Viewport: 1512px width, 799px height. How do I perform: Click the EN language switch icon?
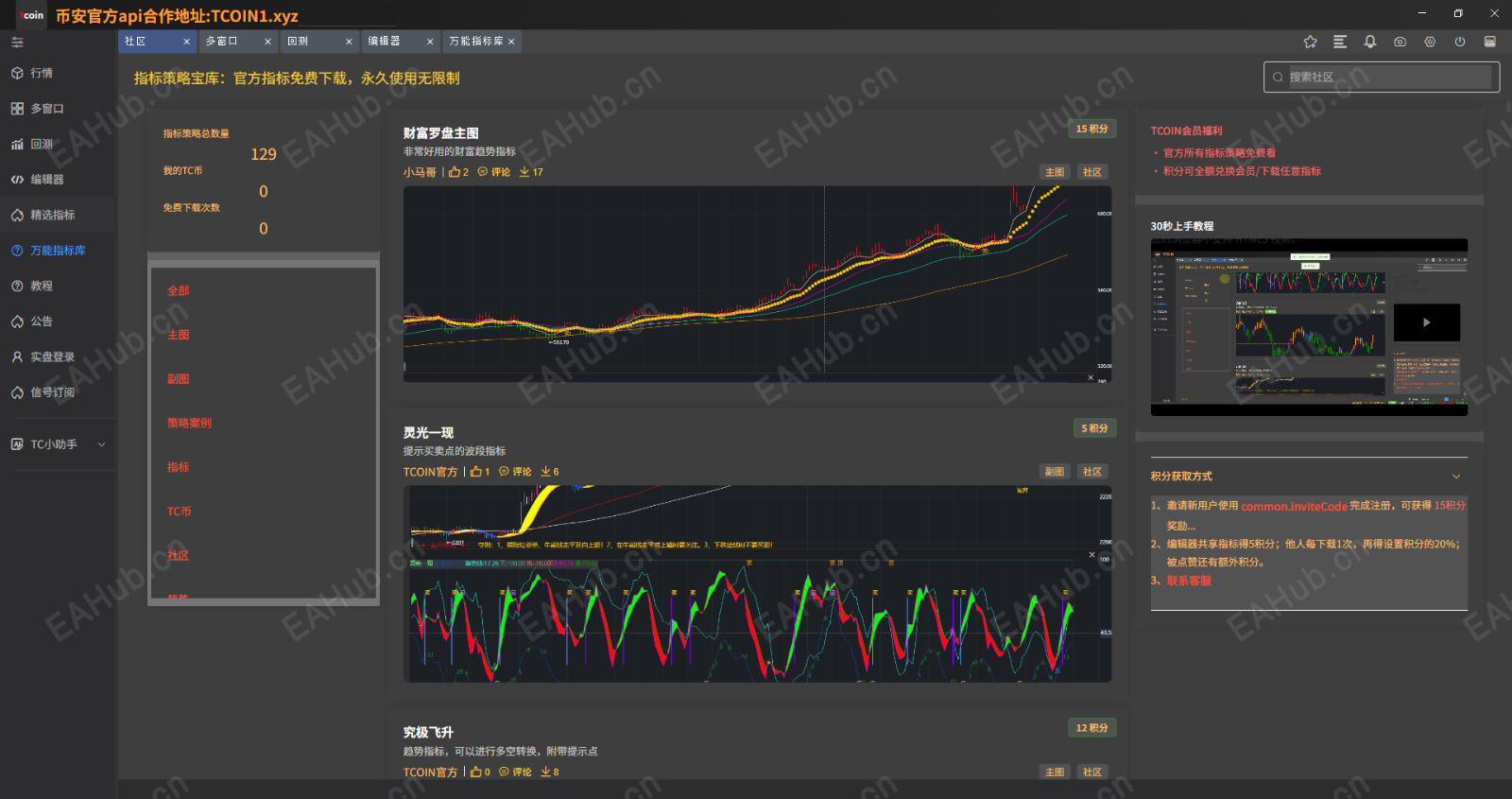(1490, 42)
